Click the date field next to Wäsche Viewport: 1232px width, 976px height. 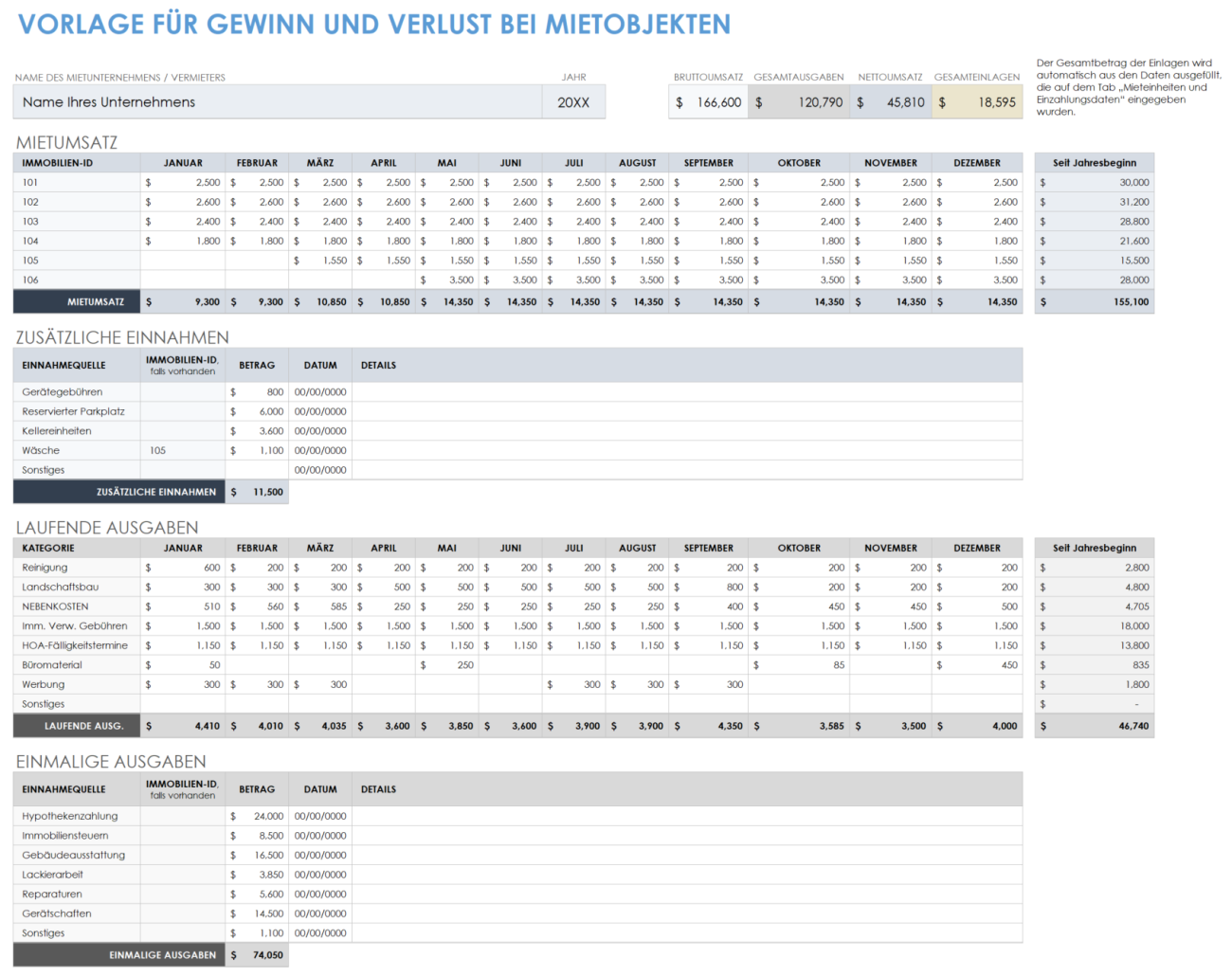tap(320, 450)
